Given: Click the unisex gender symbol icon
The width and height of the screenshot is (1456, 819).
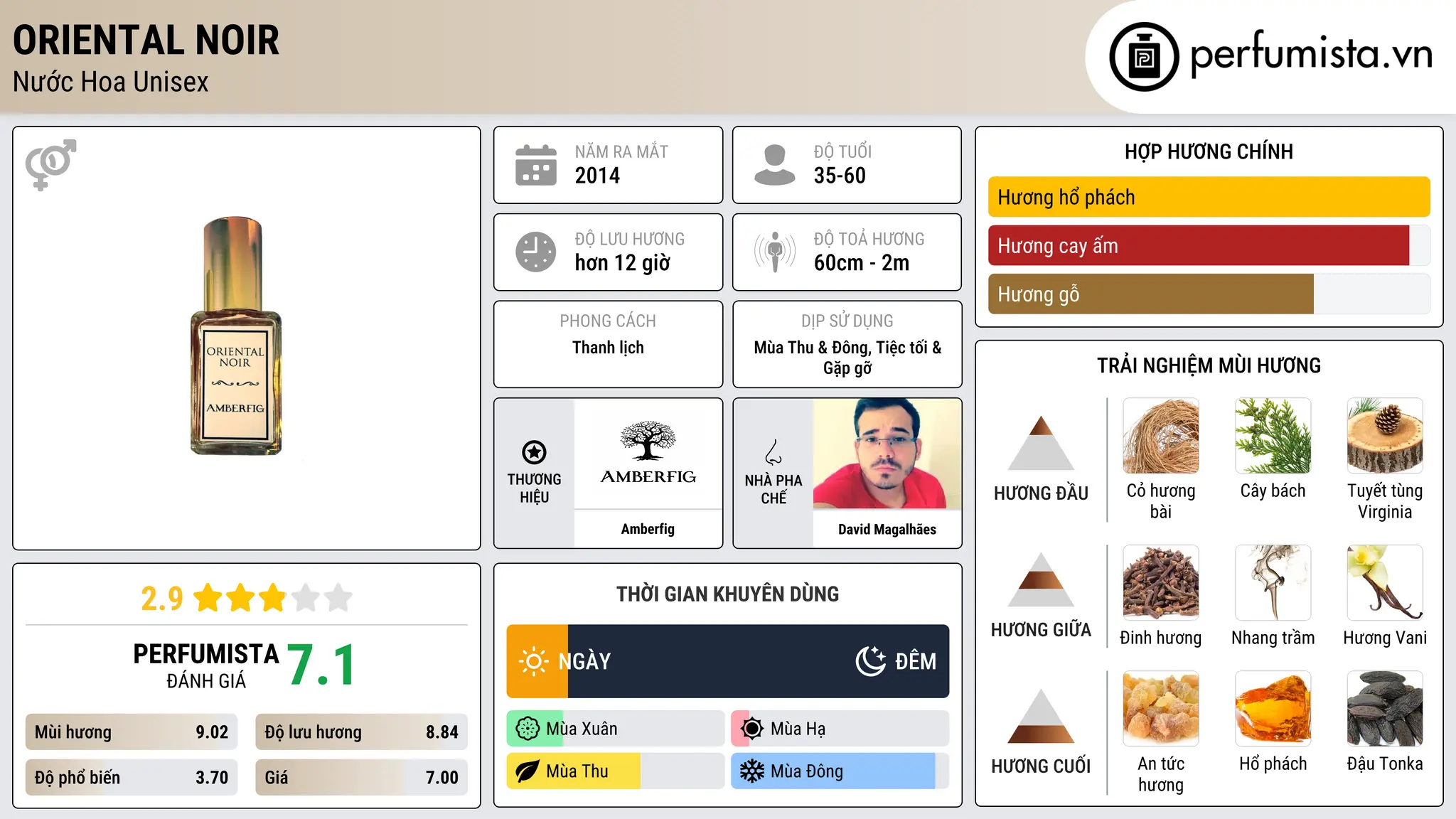Looking at the screenshot, I should click(x=50, y=164).
